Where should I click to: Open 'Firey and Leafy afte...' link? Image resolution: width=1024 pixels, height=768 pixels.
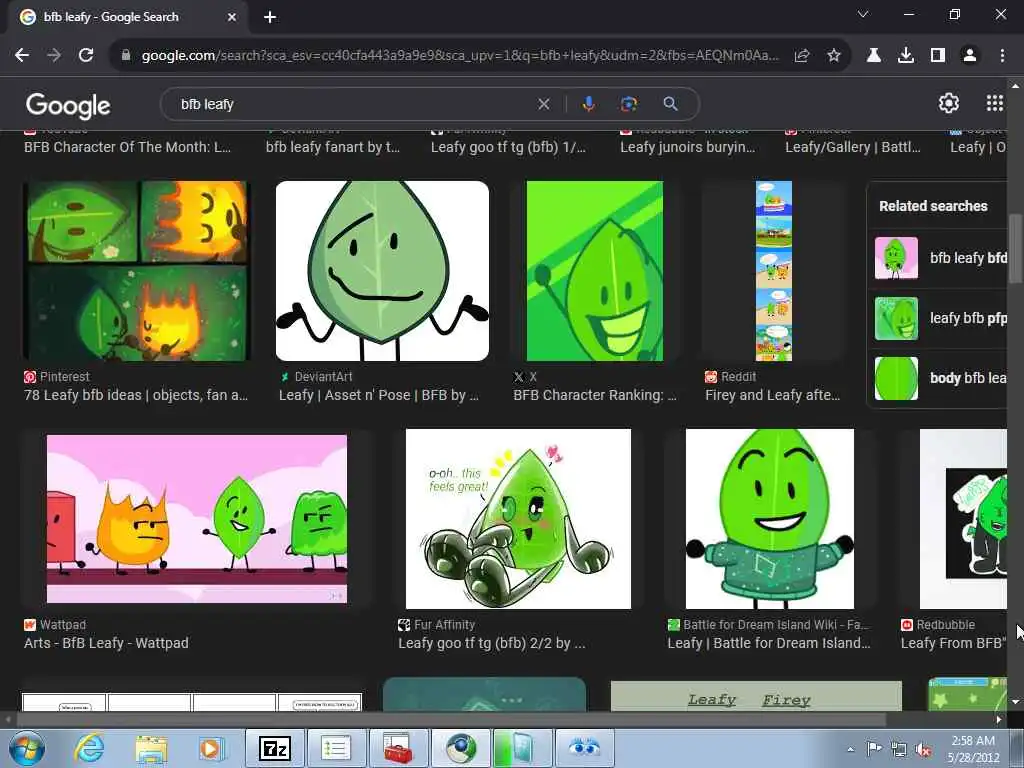(x=773, y=395)
